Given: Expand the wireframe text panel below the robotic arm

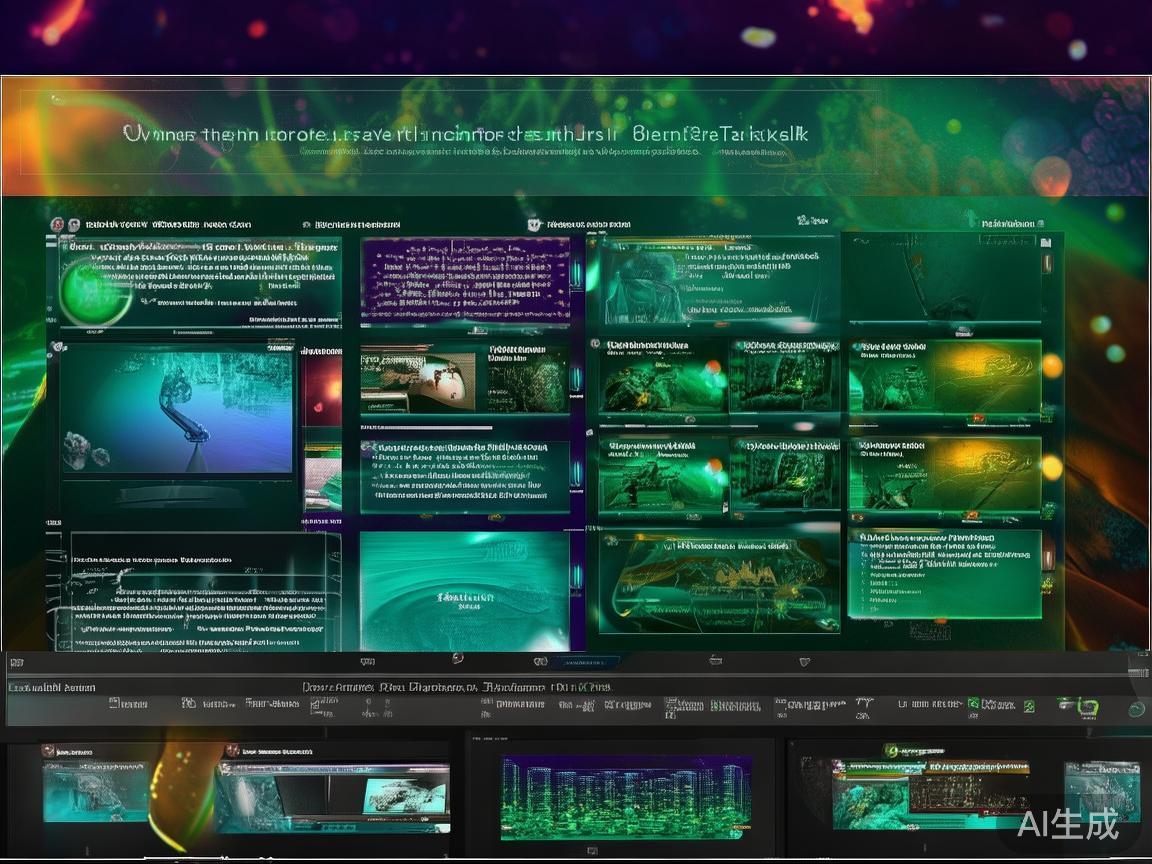Looking at the screenshot, I should [x=200, y=590].
